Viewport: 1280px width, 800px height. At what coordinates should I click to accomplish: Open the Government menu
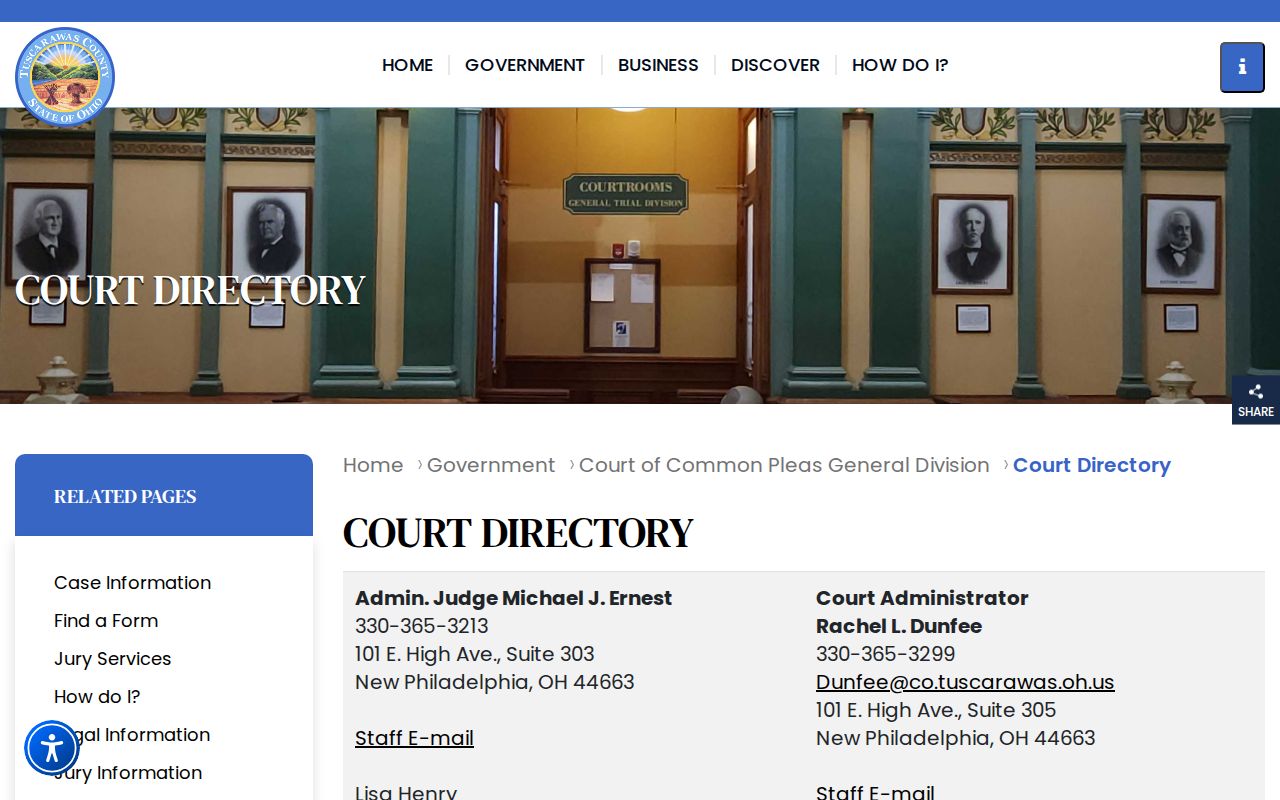525,65
